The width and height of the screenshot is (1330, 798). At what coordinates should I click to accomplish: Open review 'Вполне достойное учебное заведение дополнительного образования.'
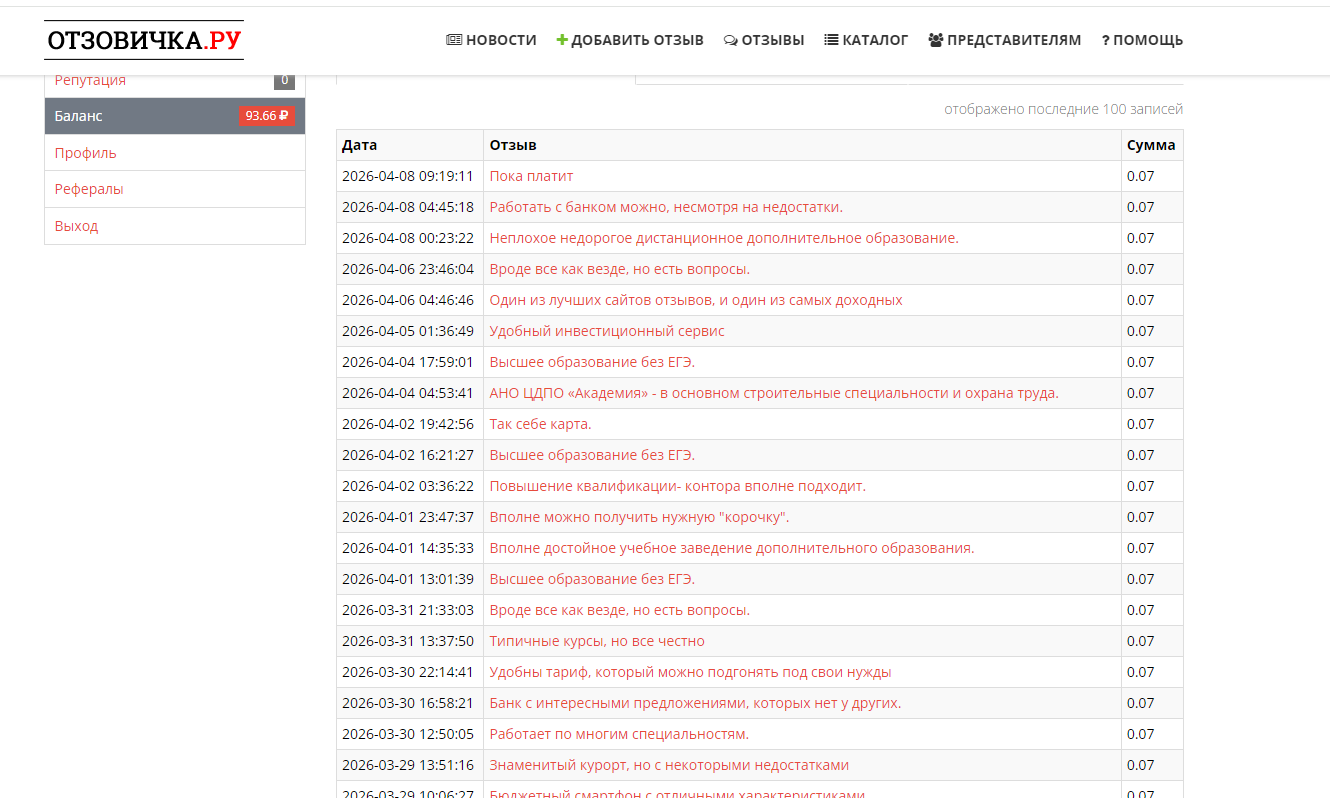point(732,548)
